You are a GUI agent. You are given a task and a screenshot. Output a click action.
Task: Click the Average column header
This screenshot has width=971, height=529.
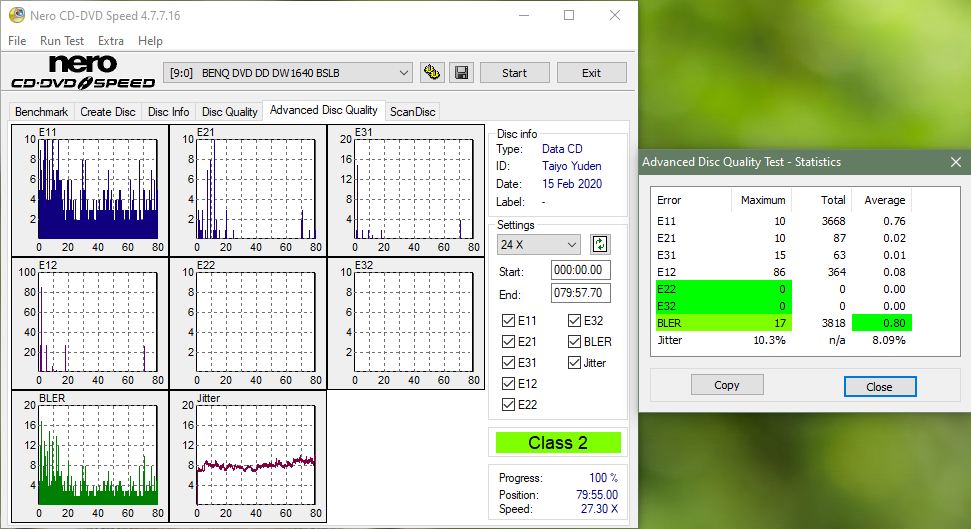point(884,200)
